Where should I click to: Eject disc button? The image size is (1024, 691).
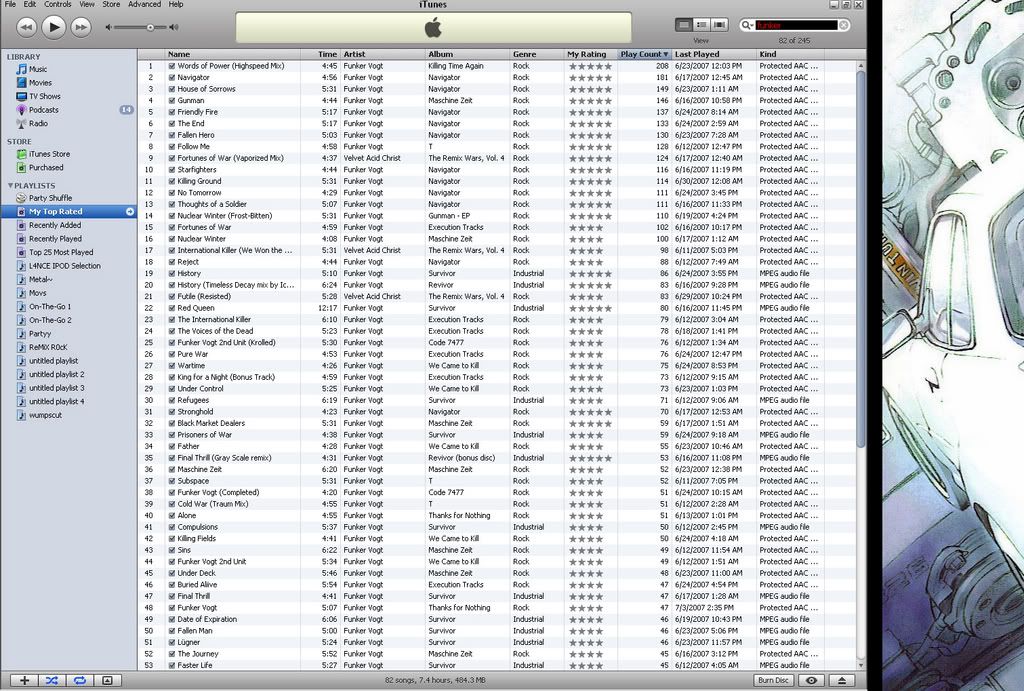coord(842,681)
